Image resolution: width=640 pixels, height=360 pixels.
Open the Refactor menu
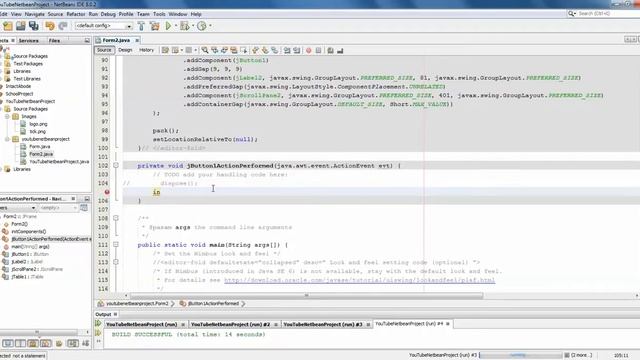pos(76,14)
